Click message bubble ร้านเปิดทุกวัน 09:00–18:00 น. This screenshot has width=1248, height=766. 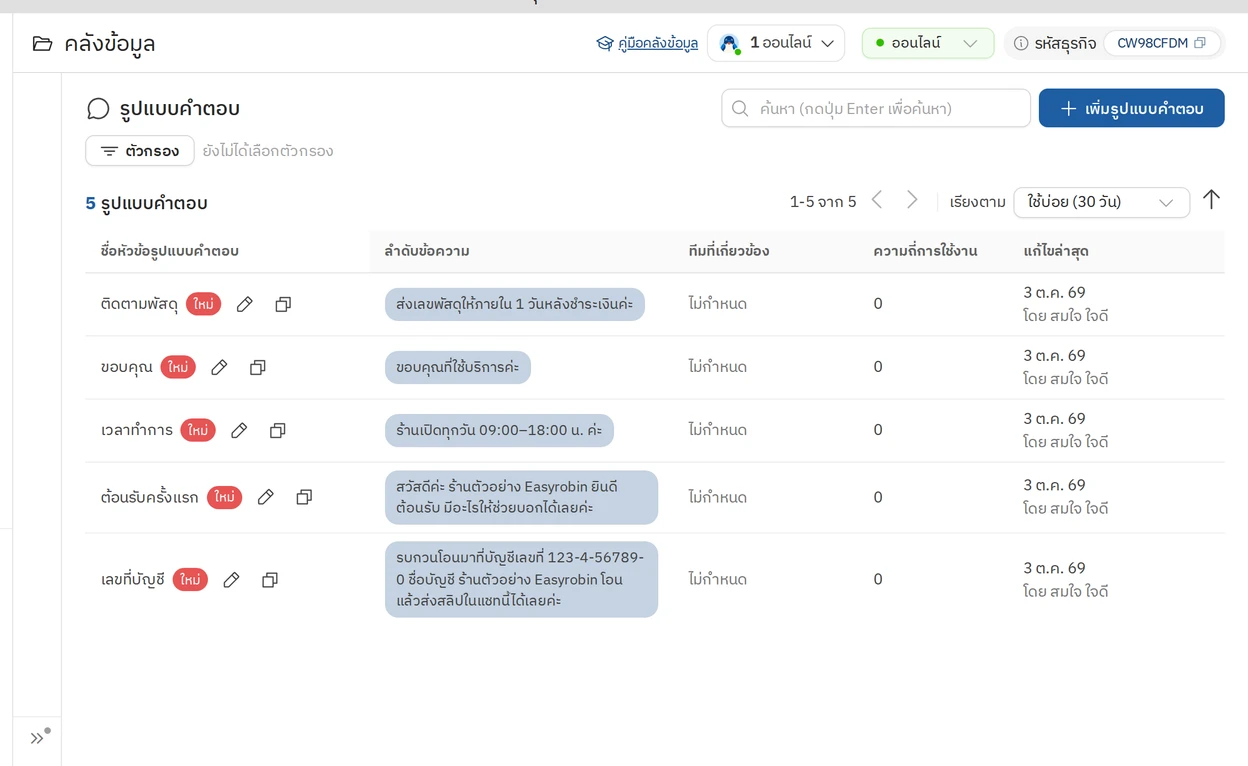pos(499,430)
